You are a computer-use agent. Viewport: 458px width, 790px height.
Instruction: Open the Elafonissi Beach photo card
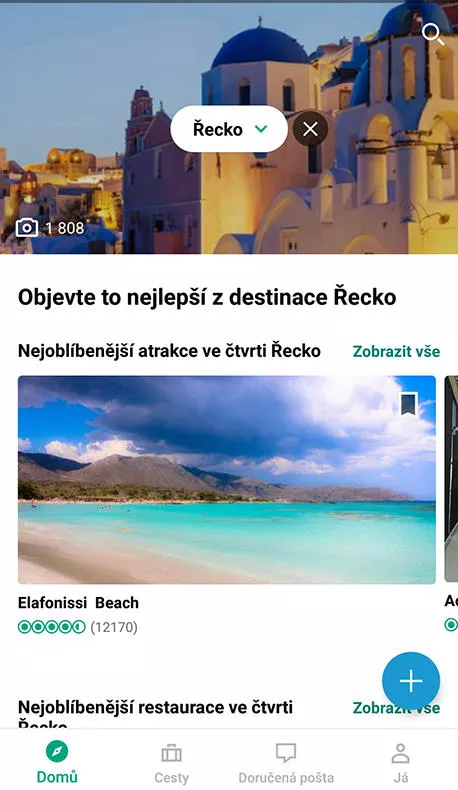coord(227,480)
